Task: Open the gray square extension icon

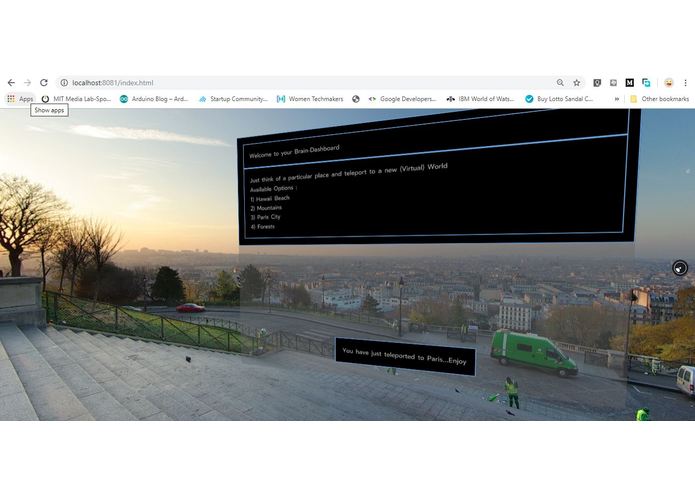Action: [613, 83]
